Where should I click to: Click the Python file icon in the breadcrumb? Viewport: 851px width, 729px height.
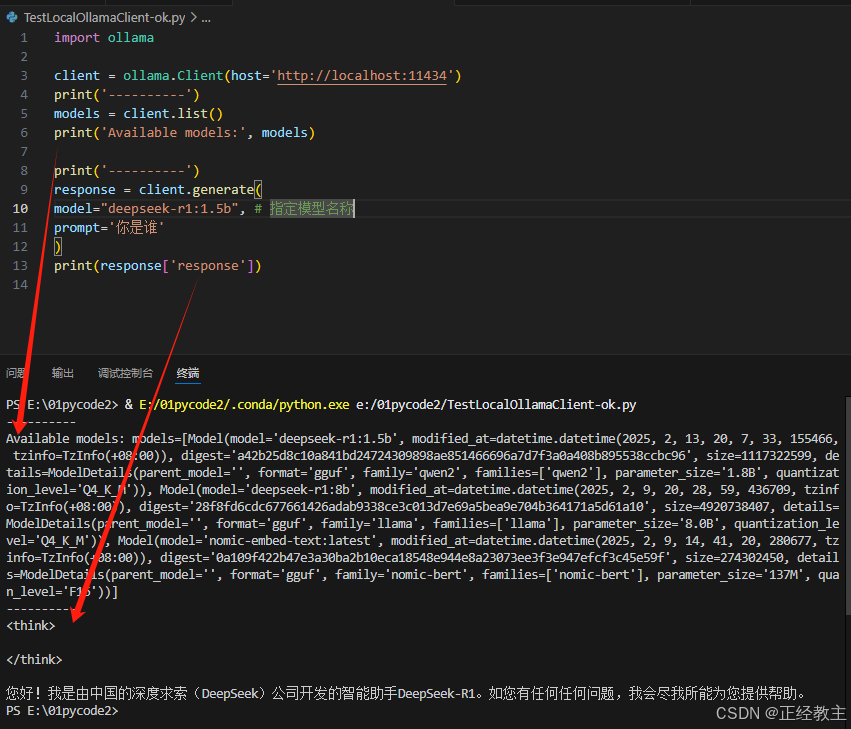11,17
